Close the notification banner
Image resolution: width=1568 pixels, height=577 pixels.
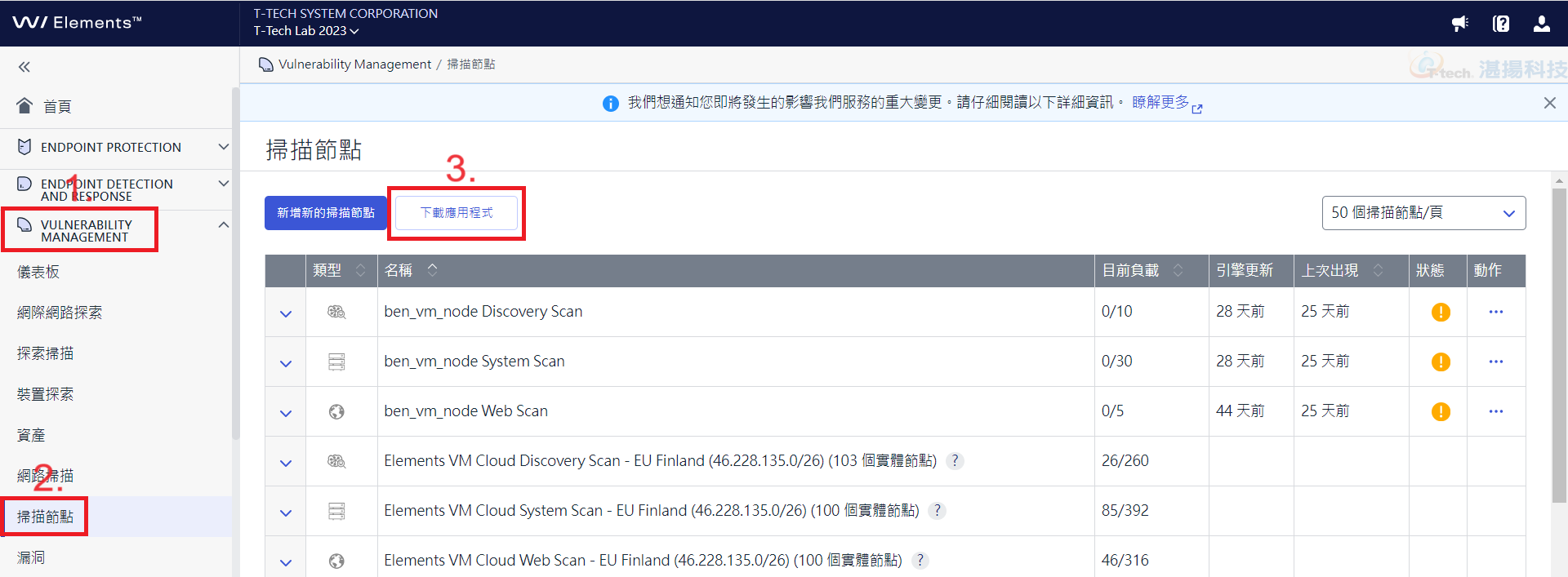pyautogui.click(x=1549, y=103)
